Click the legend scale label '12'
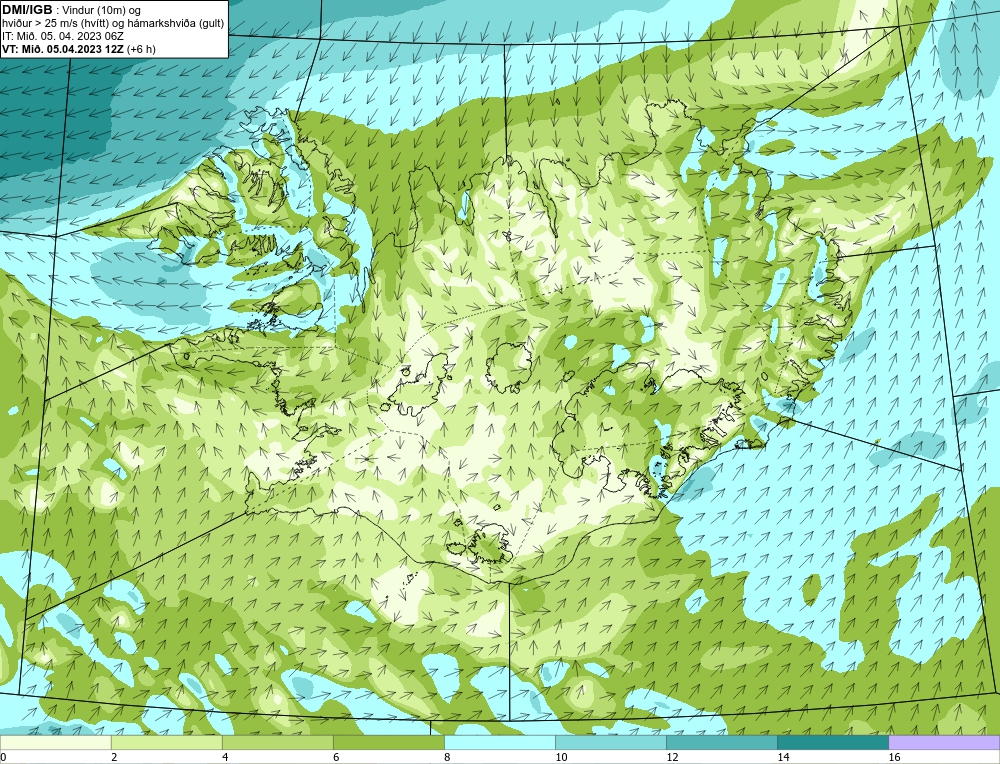Screen dimensions: 1000x764 pyautogui.click(x=672, y=757)
